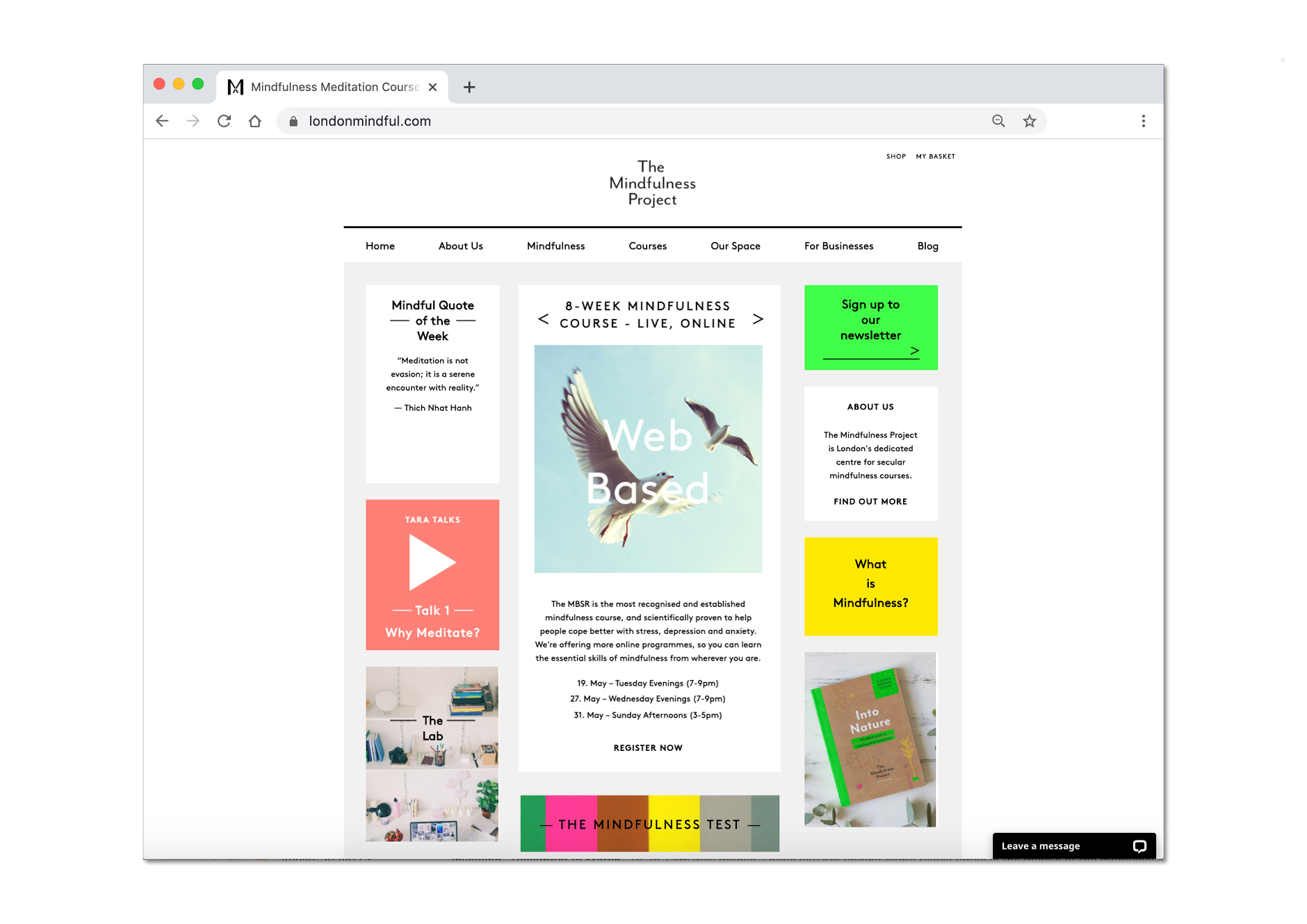
Task: Click the zoom search icon in the toolbar
Action: click(998, 121)
